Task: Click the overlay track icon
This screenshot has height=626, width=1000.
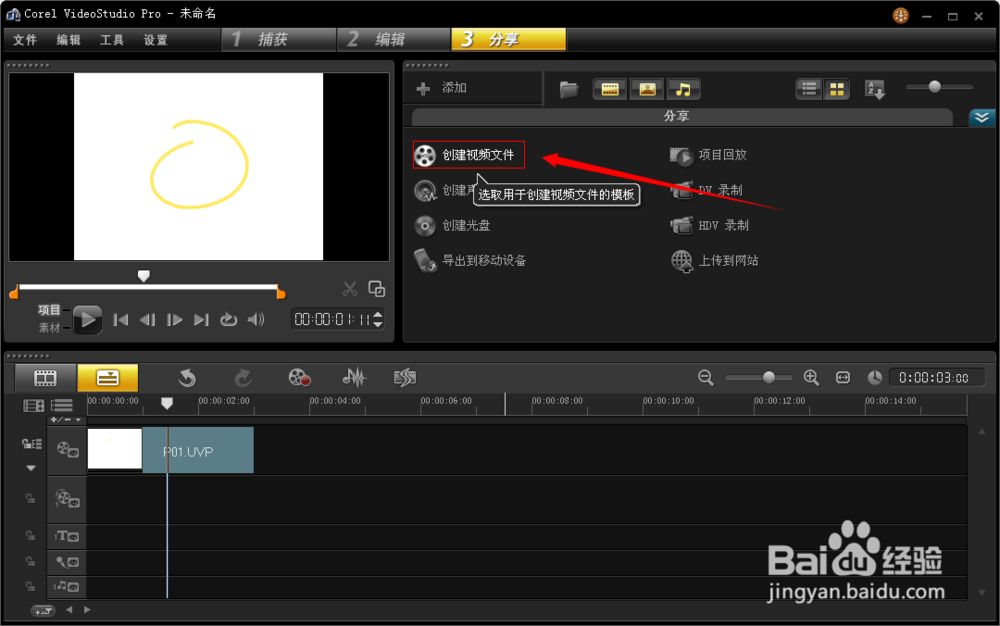Action: tap(67, 499)
